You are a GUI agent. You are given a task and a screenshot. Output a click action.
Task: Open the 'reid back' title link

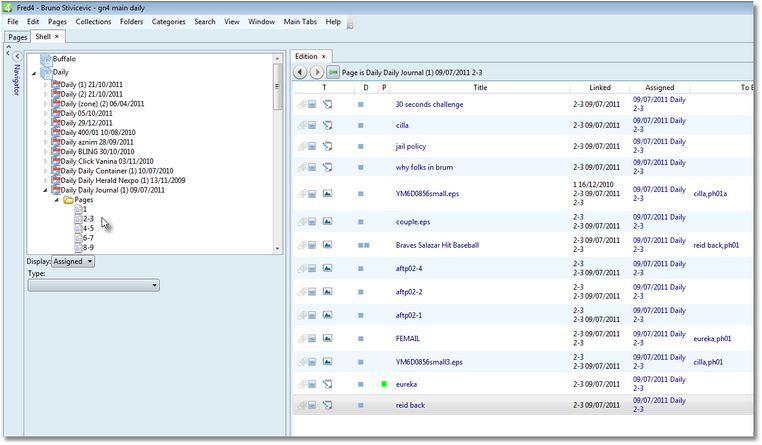410,405
